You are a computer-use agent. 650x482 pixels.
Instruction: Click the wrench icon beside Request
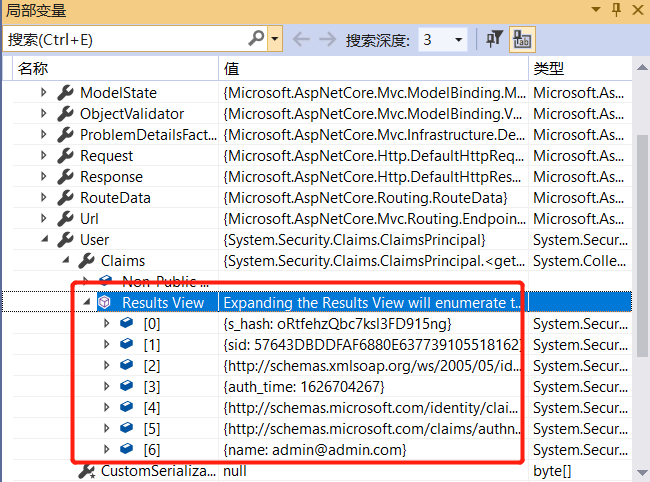tap(65, 156)
